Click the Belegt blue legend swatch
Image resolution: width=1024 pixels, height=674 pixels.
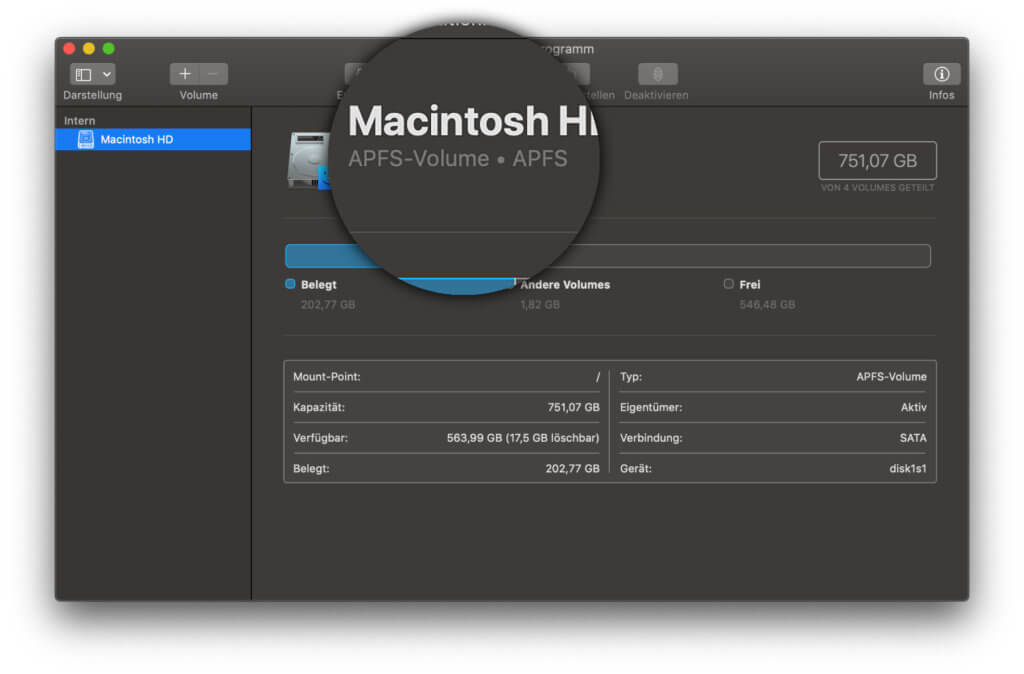(291, 284)
